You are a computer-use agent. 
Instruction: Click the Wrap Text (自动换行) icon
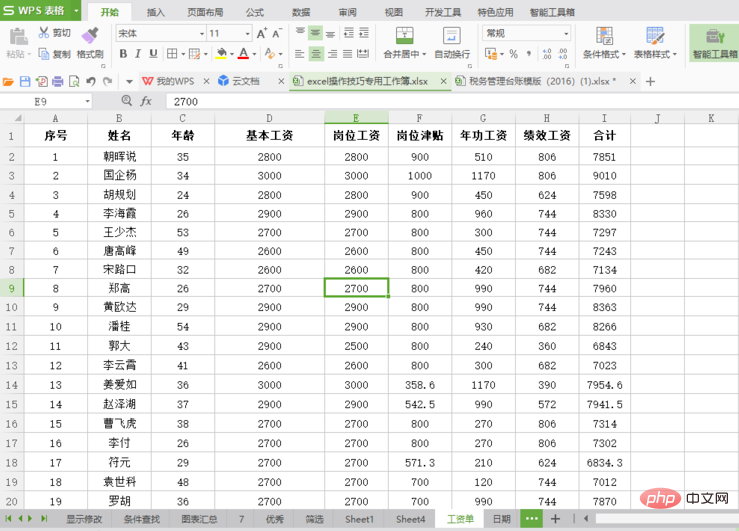452,36
